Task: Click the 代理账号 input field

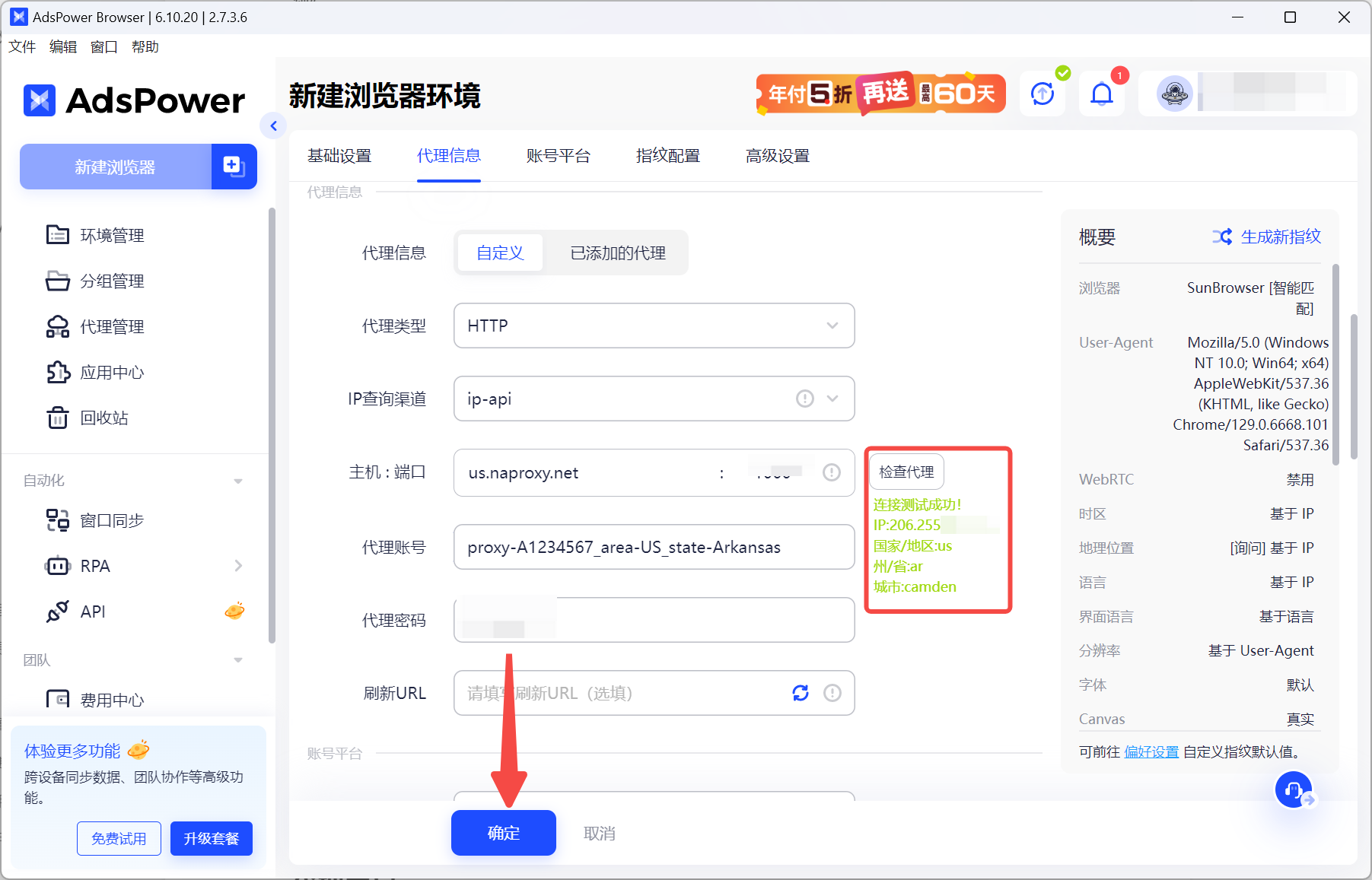Action: coord(654,547)
